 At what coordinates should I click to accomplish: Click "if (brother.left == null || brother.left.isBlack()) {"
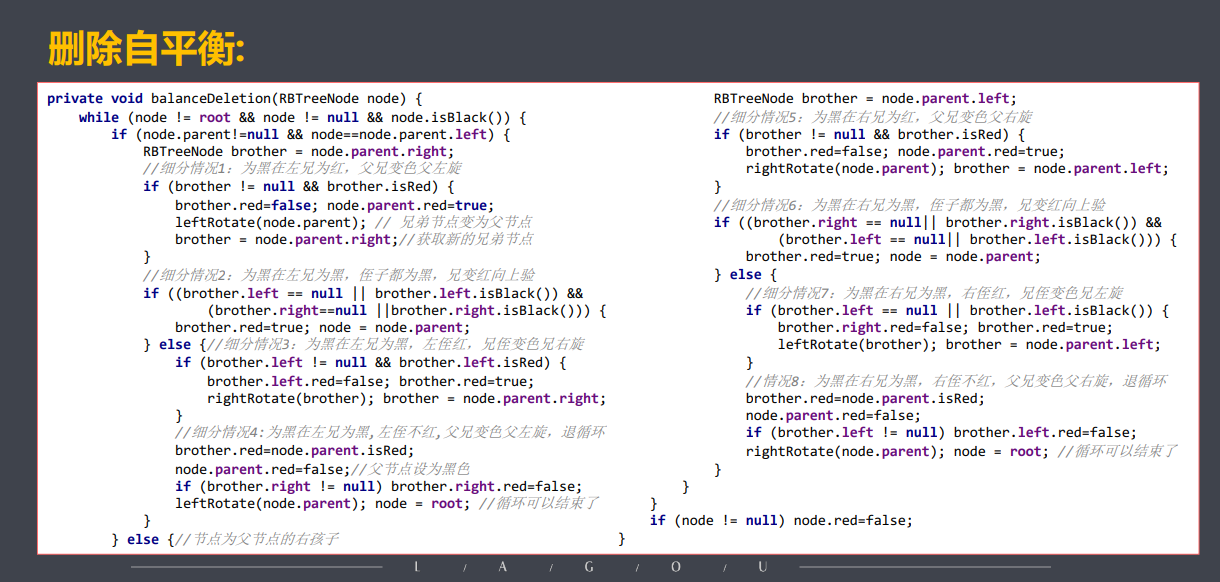pos(957,310)
